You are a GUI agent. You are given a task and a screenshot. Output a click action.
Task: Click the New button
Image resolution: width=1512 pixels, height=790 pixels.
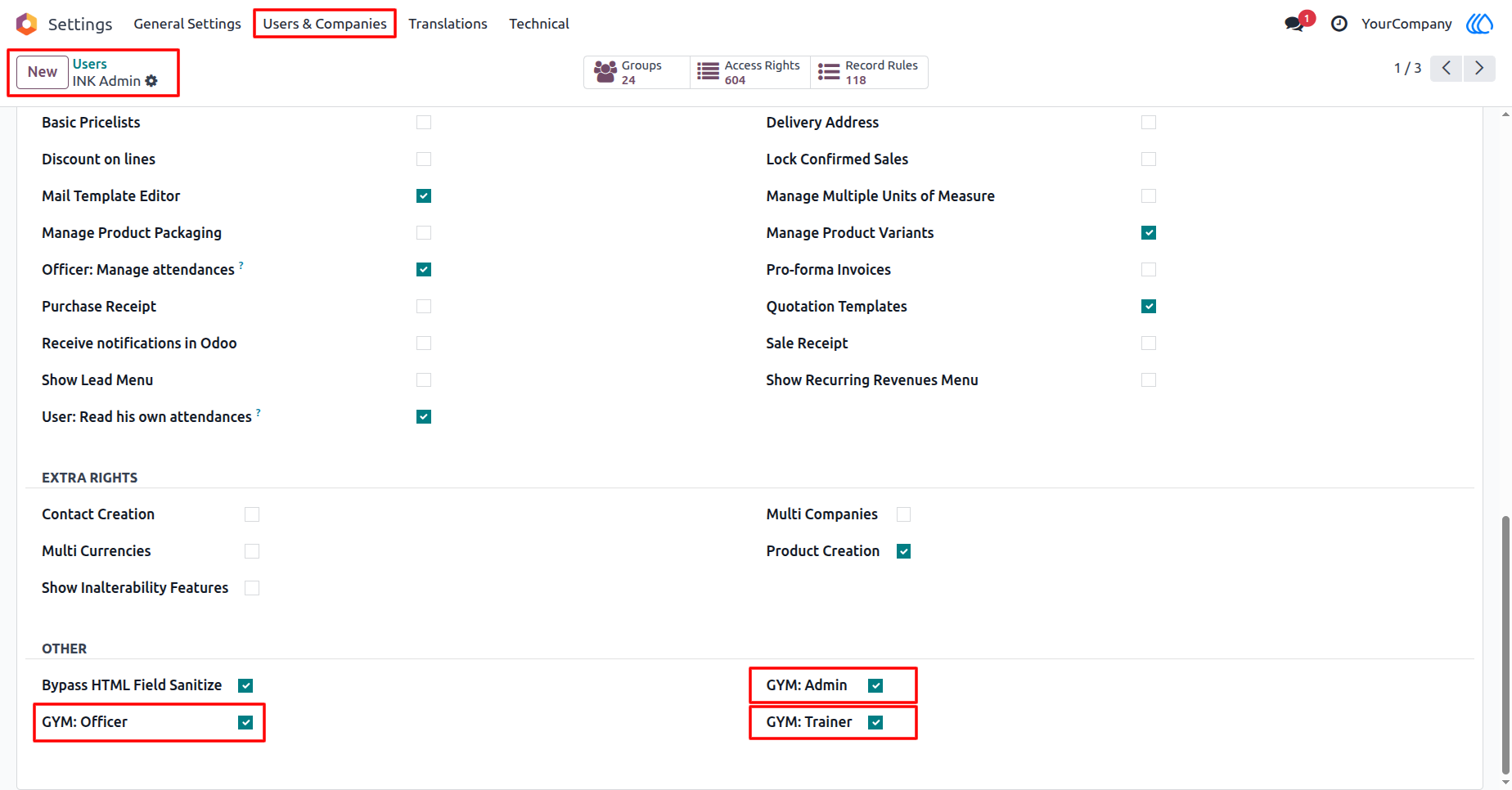(x=43, y=72)
